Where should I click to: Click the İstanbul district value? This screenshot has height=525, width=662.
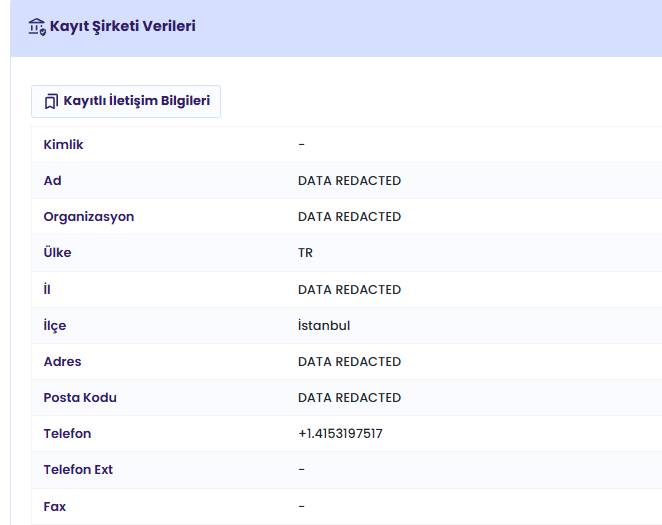(324, 325)
